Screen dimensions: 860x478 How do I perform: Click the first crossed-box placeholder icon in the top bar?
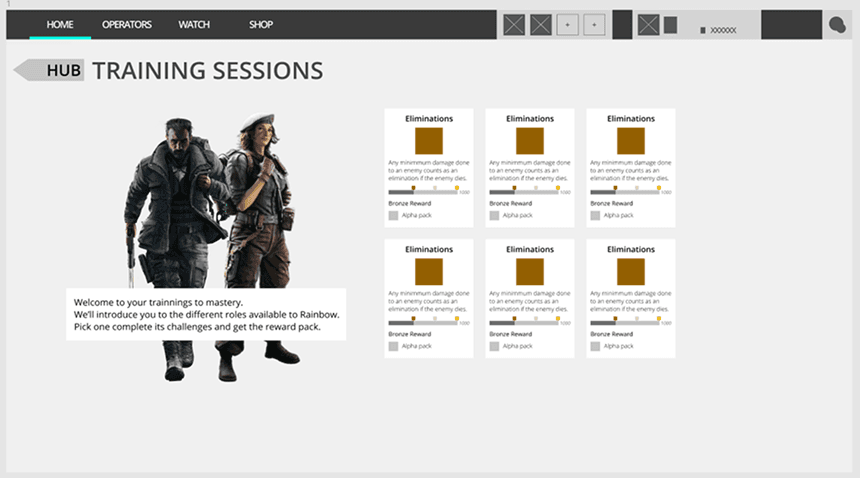click(x=514, y=25)
